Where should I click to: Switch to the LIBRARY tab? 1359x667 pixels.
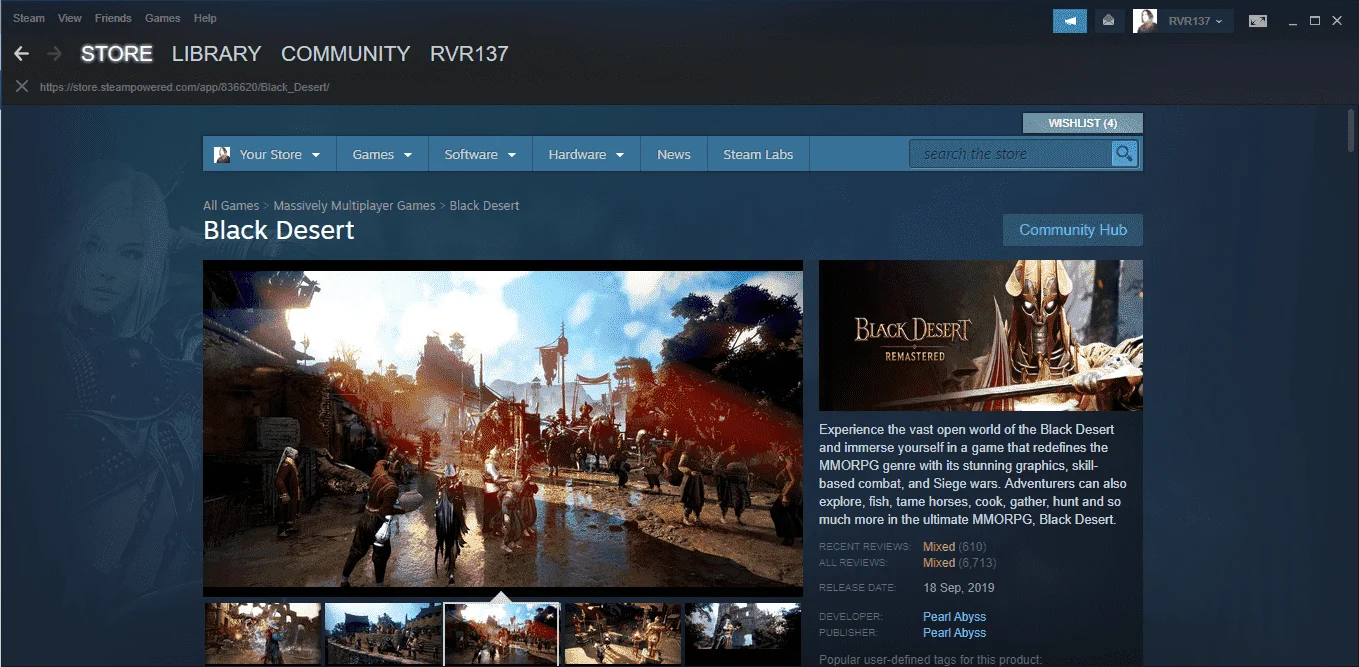tap(216, 54)
